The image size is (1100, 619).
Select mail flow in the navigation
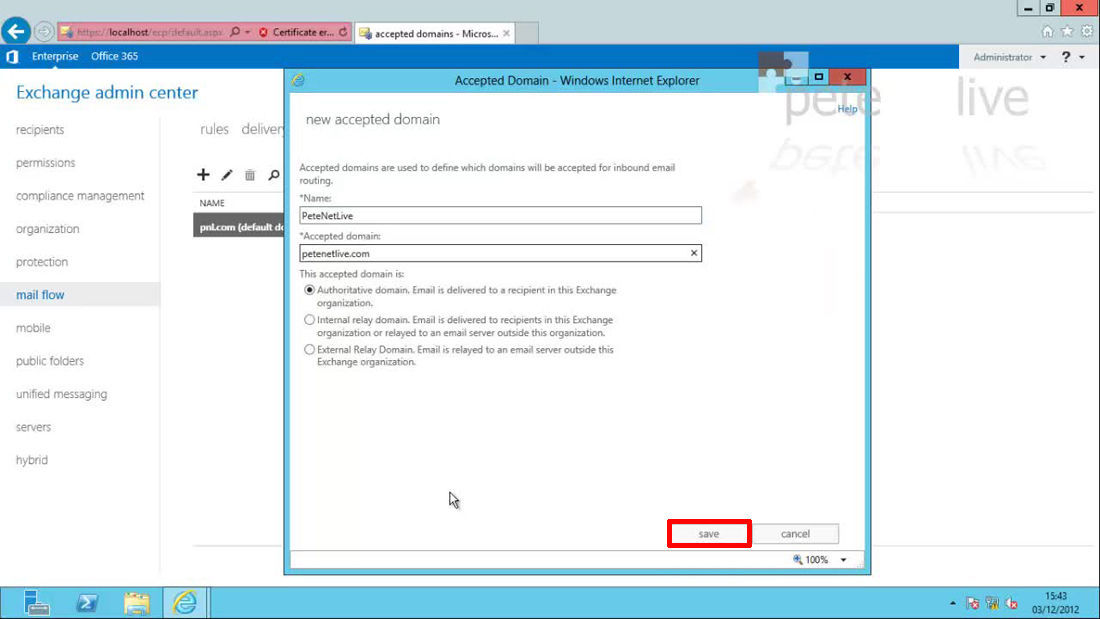point(40,295)
